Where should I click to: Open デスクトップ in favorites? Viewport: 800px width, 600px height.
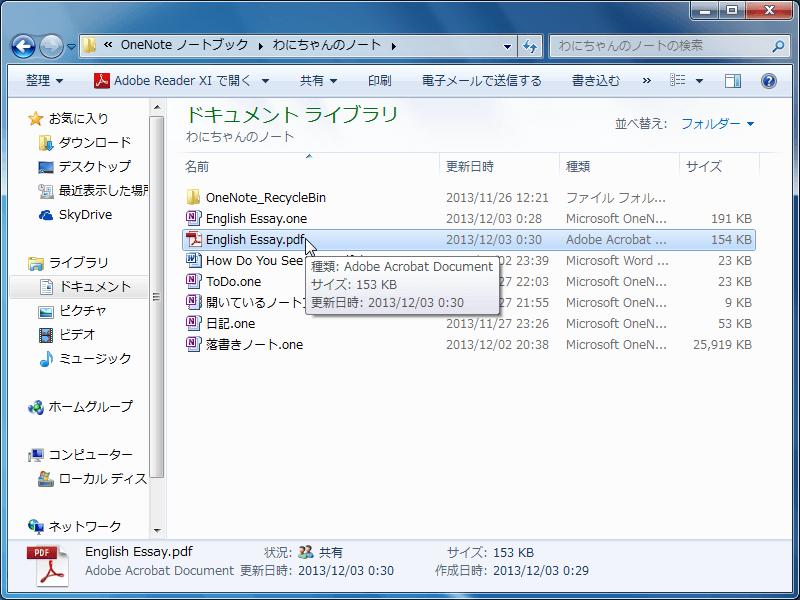click(85, 166)
